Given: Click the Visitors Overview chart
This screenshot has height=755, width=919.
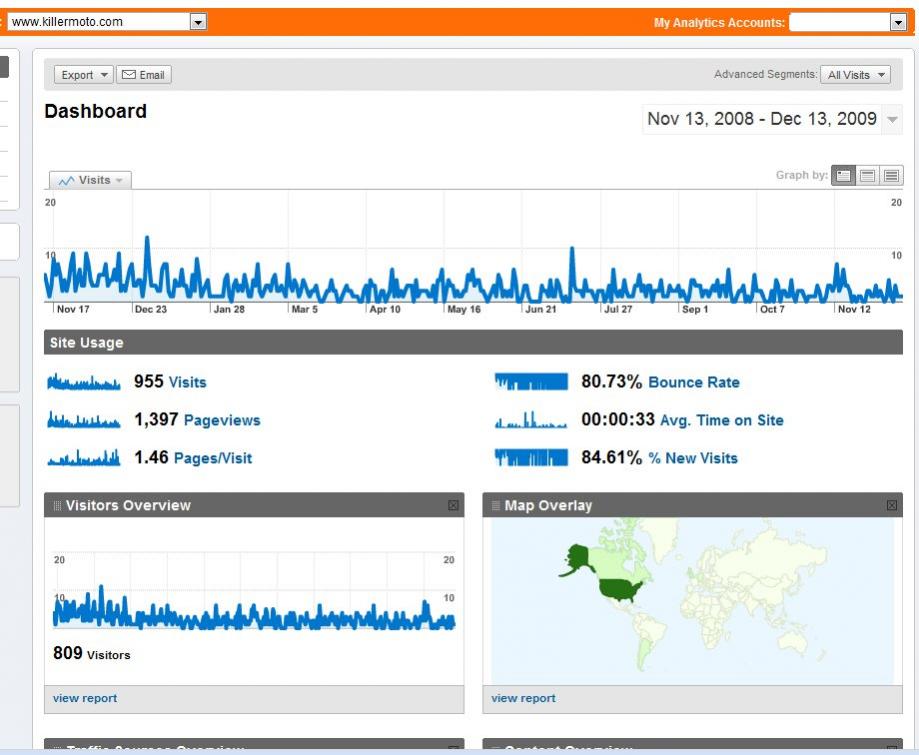Looking at the screenshot, I should point(254,592).
